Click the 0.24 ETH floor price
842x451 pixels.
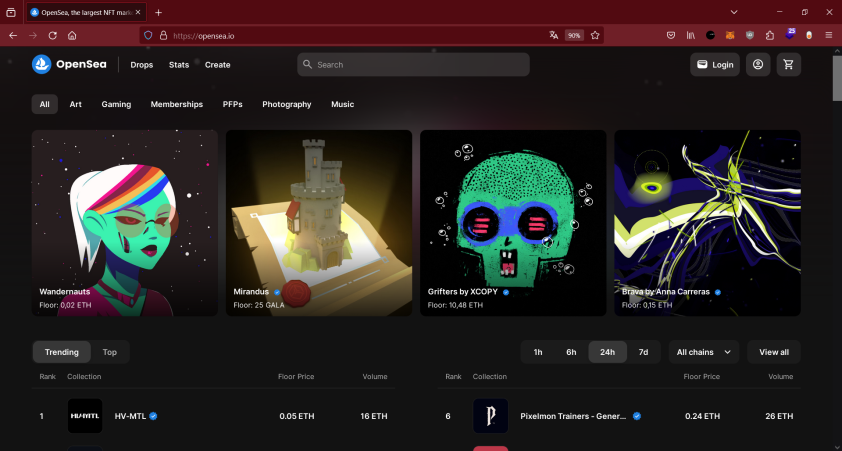[702, 416]
